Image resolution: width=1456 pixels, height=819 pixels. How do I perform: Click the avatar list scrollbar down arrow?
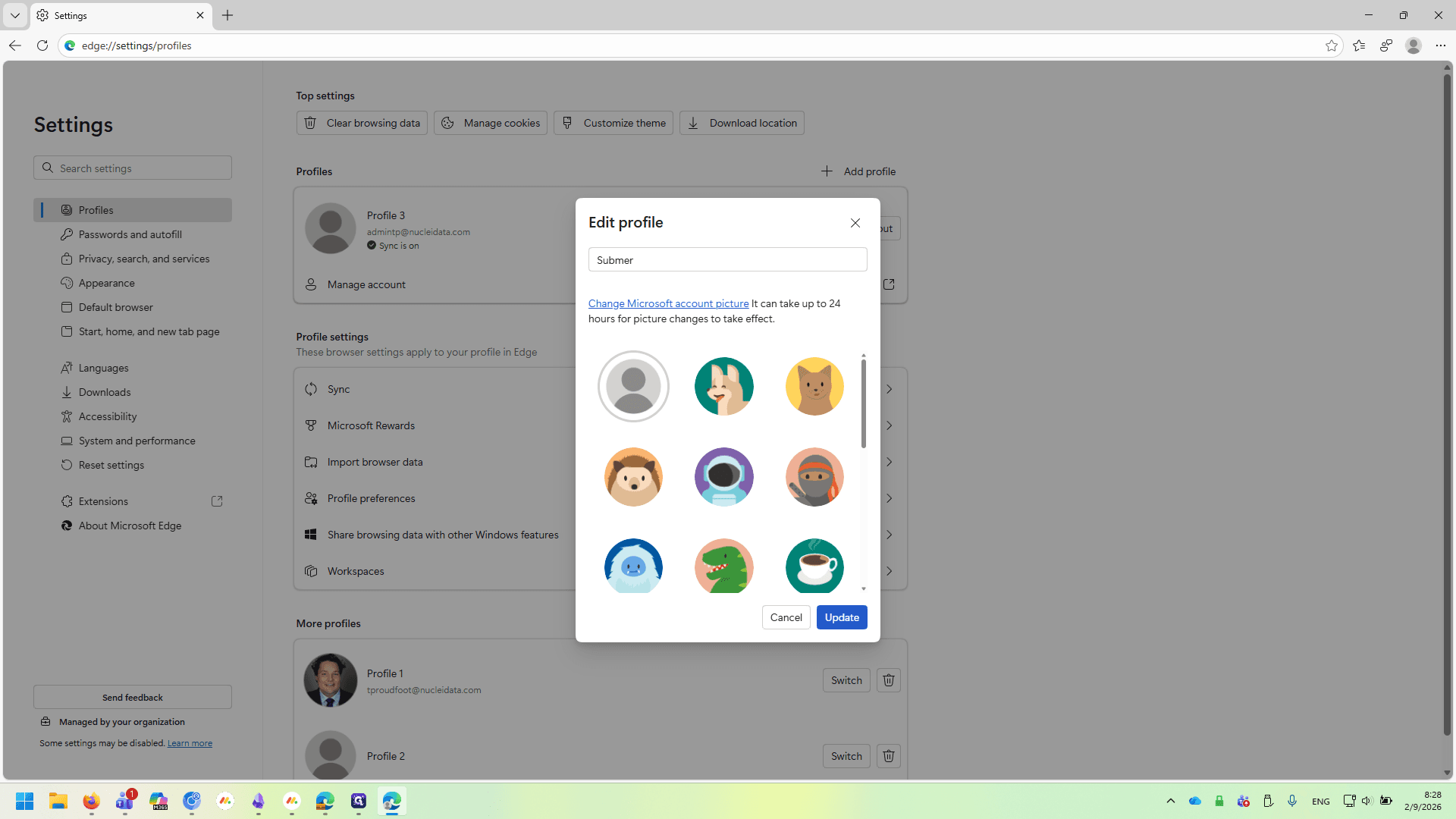863,589
